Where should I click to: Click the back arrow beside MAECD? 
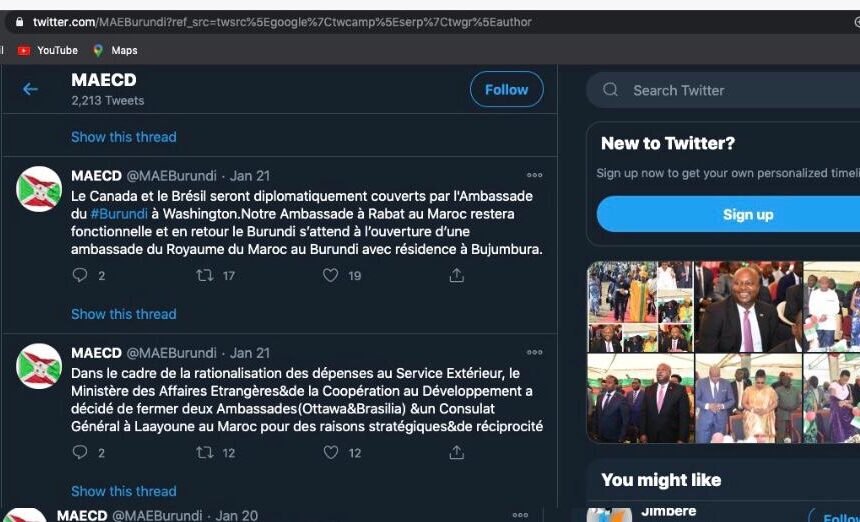(30, 90)
